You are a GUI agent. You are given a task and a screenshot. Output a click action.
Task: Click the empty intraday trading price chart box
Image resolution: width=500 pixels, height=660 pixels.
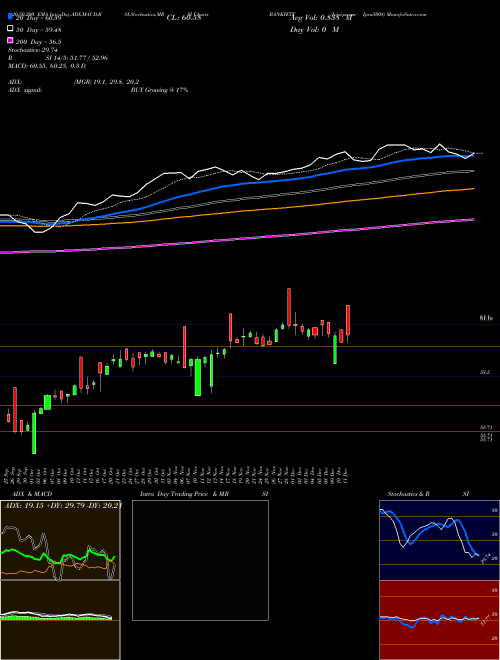point(200,560)
